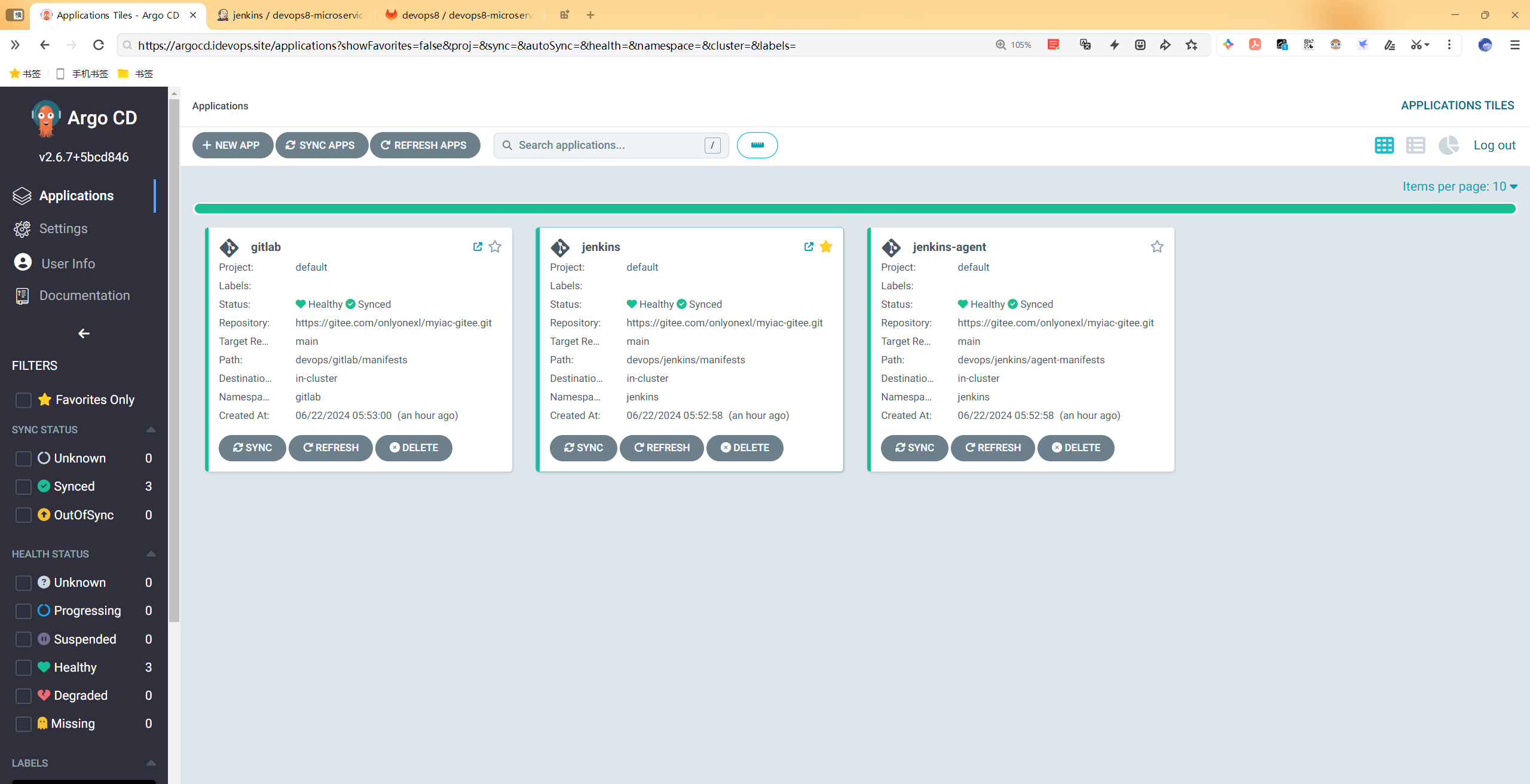Image resolution: width=1530 pixels, height=784 pixels.
Task: Switch to the jenkins devops8-microservice tab
Action: (x=291, y=15)
